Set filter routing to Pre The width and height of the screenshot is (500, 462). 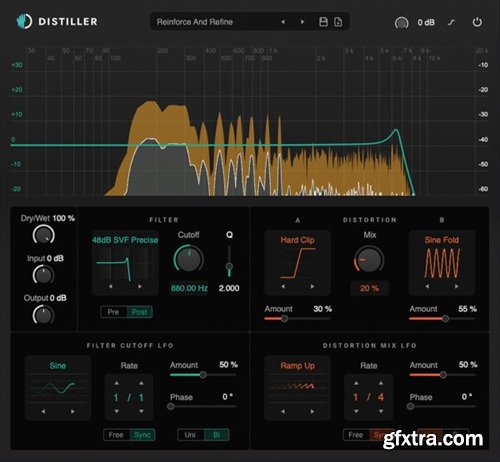[x=113, y=312]
